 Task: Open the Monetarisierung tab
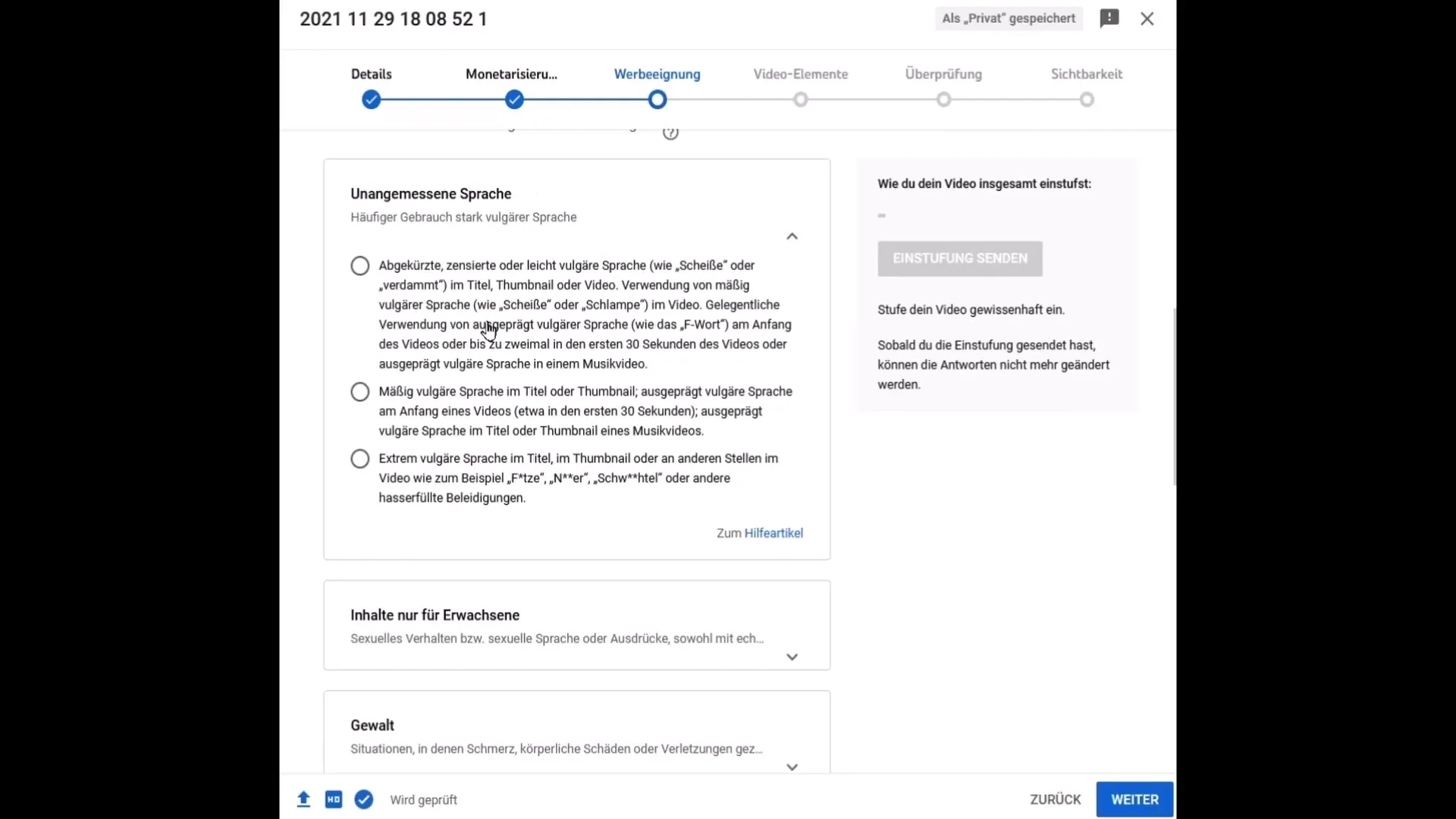511,74
